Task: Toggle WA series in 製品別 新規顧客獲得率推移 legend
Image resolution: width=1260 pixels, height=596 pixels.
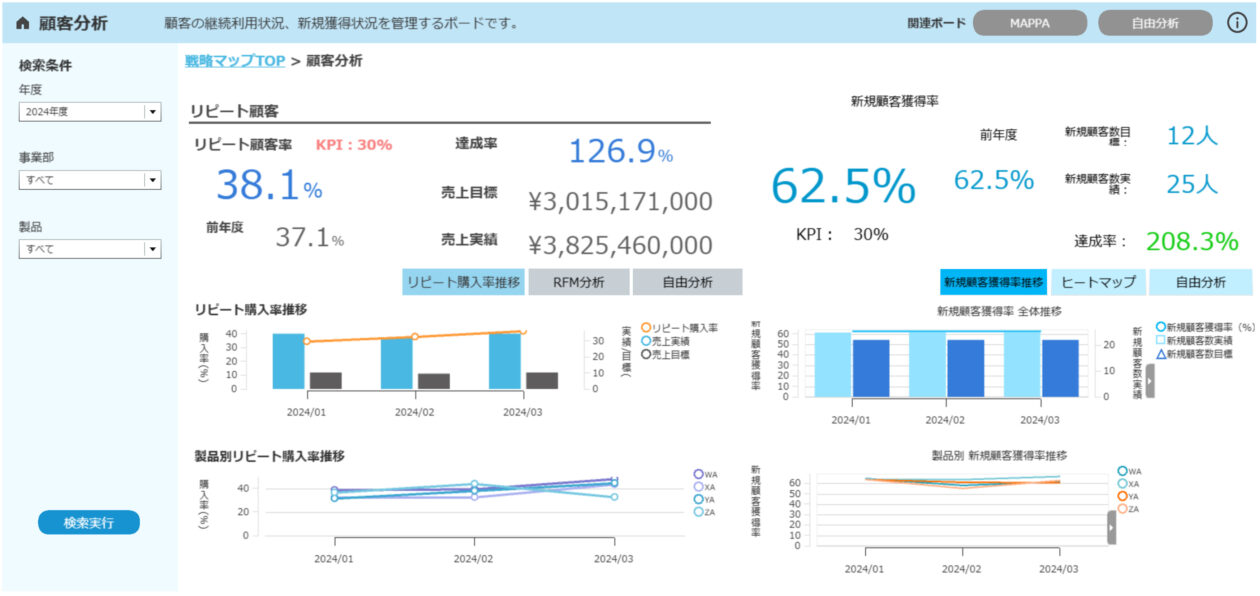Action: (x=1129, y=471)
